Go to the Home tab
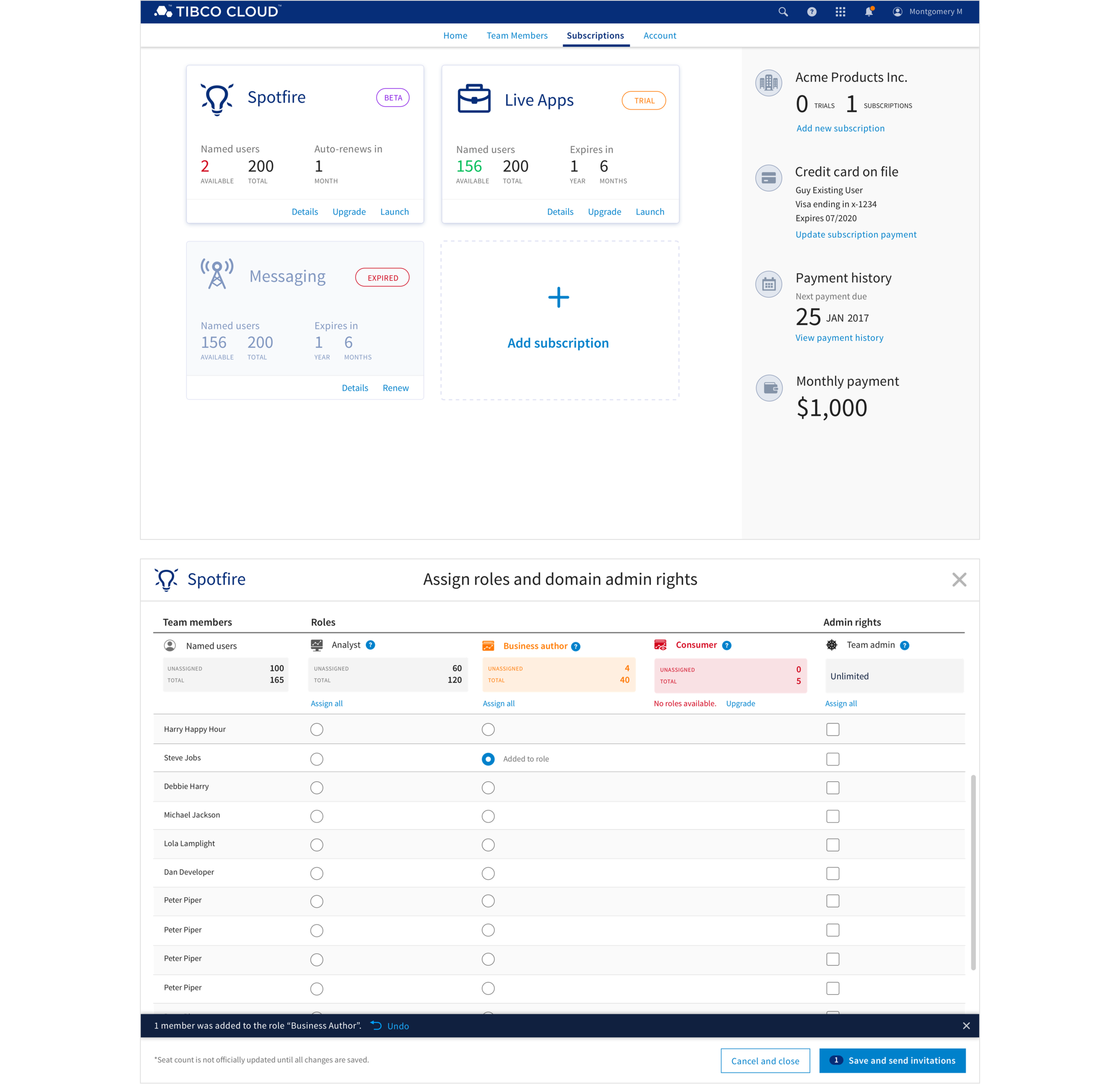Image resolution: width=1120 pixels, height=1089 pixels. pyautogui.click(x=455, y=35)
